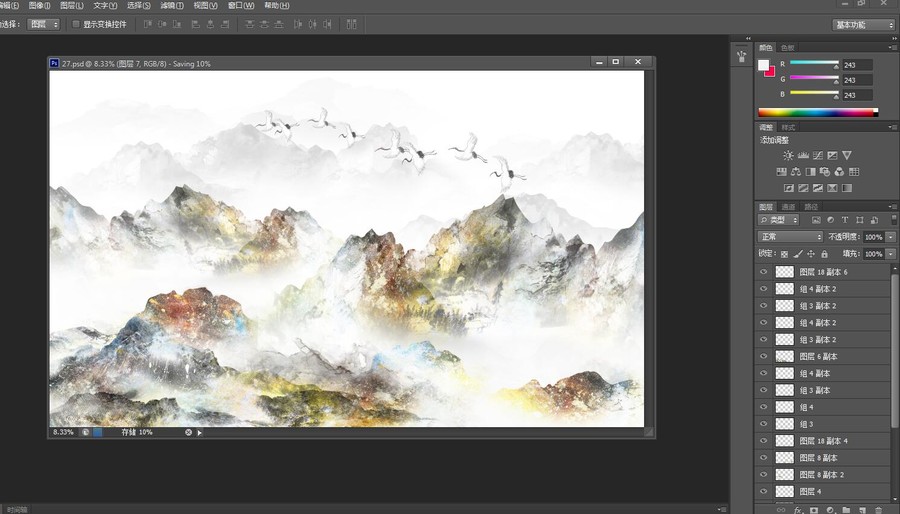The image size is (900, 514).
Task: Add a Brightness/Contrast adjustment (sun icon)
Action: (x=788, y=155)
